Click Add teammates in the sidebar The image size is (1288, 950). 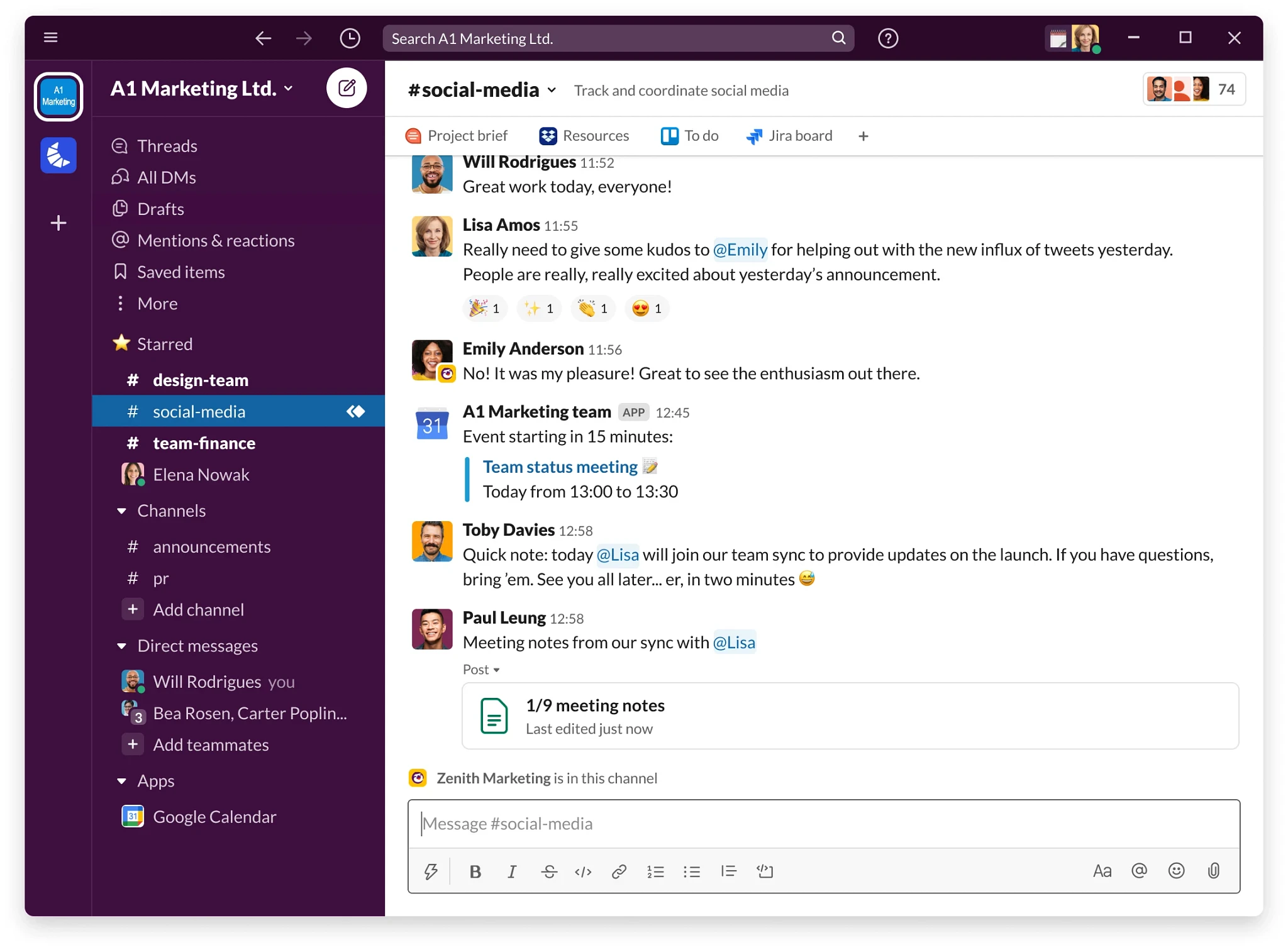click(211, 744)
